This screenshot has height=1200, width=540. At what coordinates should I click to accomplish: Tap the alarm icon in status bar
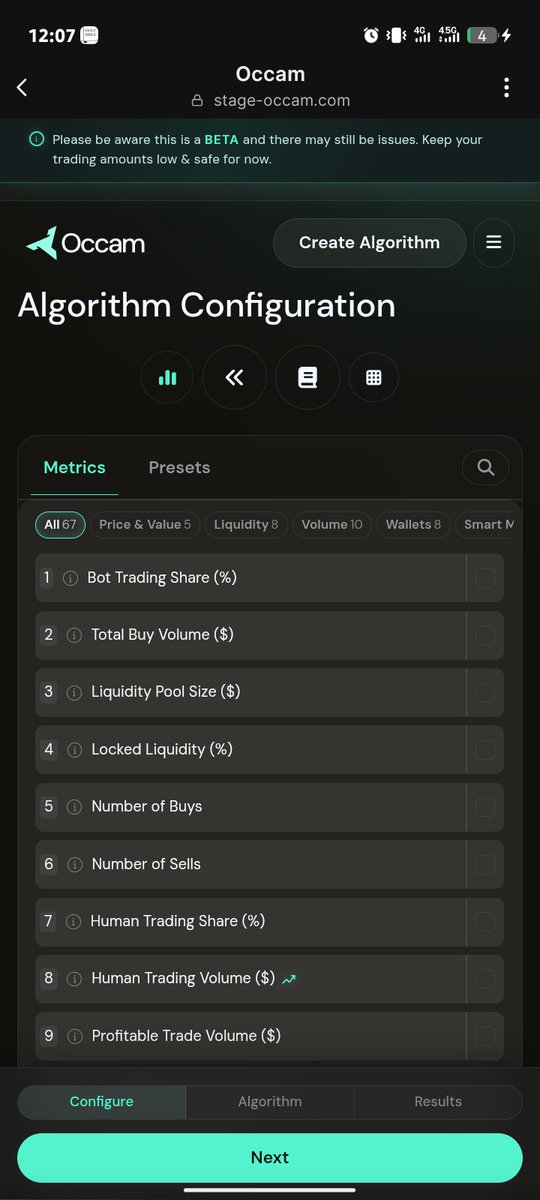click(371, 36)
